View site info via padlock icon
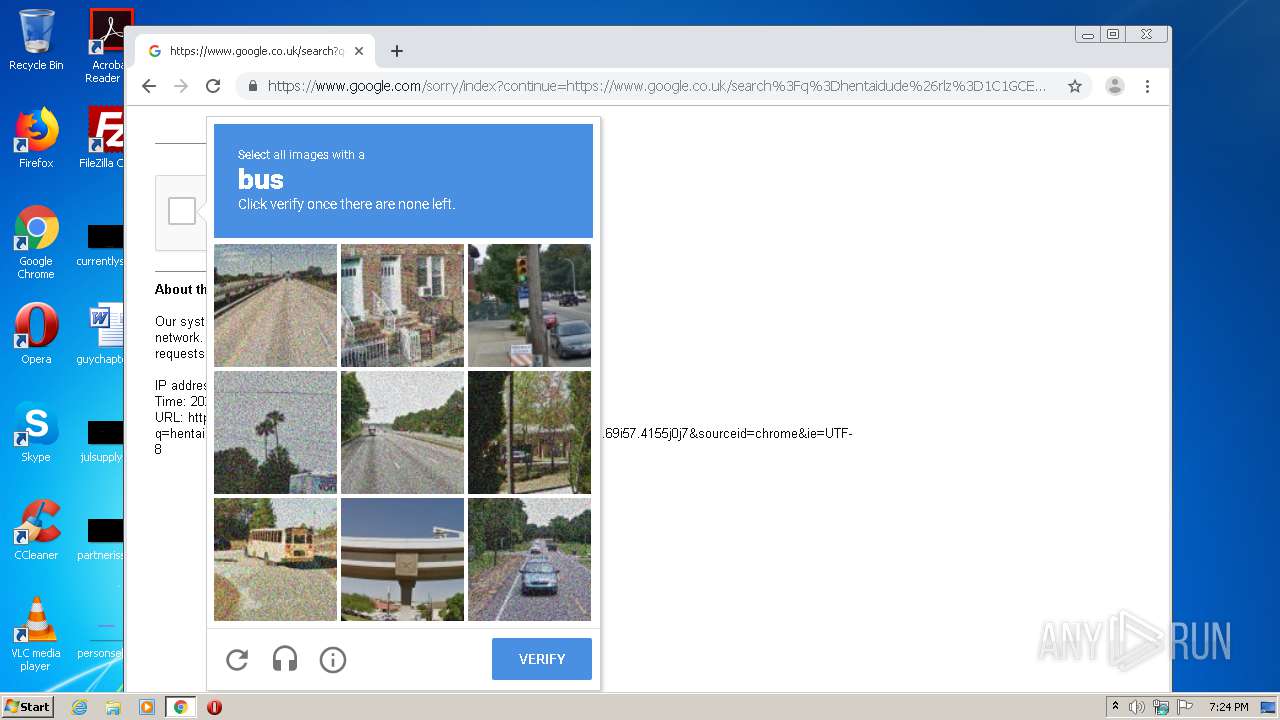 pyautogui.click(x=253, y=86)
